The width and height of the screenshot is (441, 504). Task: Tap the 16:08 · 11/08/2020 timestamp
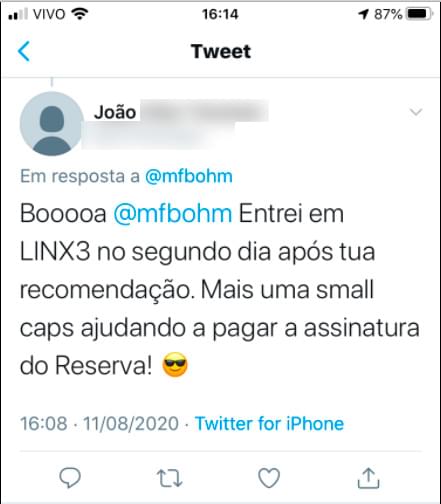coord(99,424)
